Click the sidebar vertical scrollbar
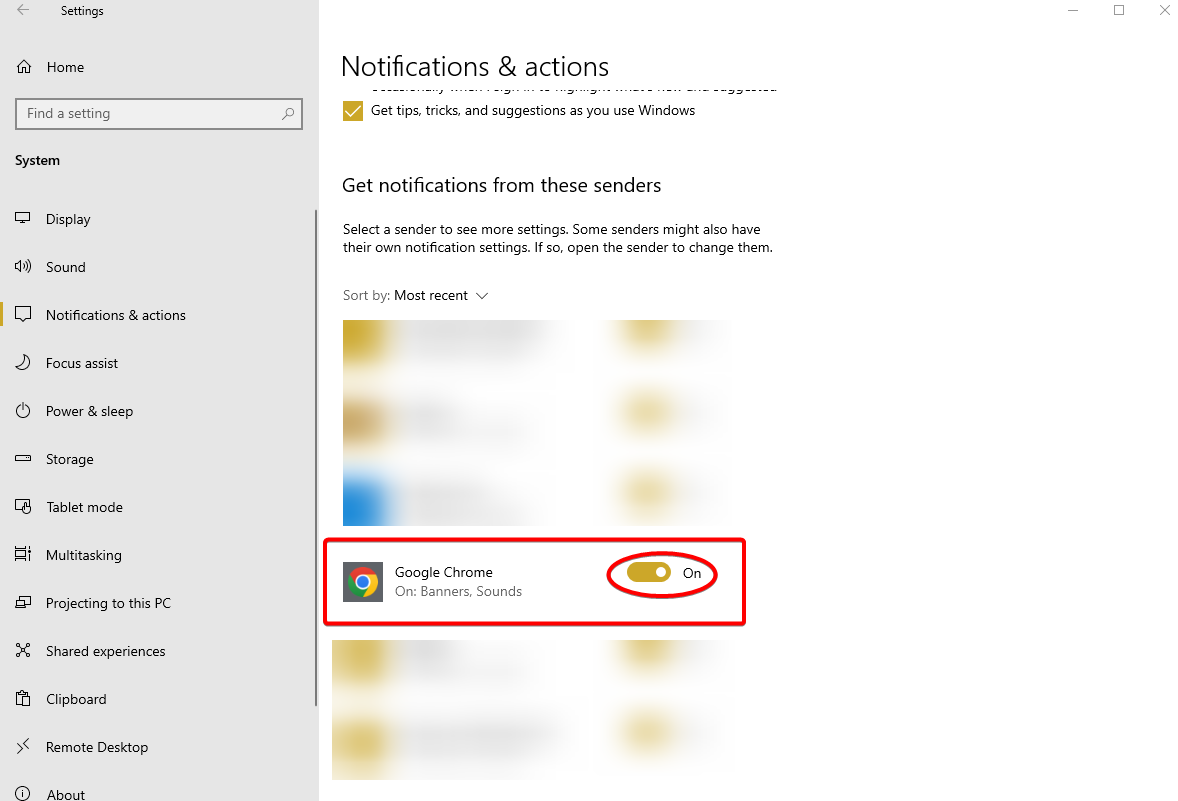Image resolution: width=1178 pixels, height=801 pixels. 316,458
